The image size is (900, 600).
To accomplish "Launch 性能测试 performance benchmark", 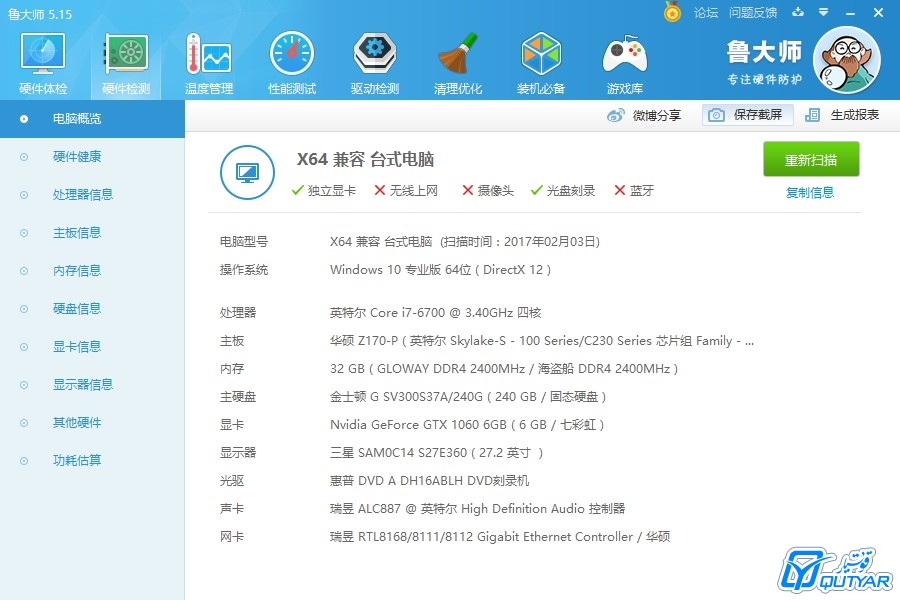I will pyautogui.click(x=292, y=63).
